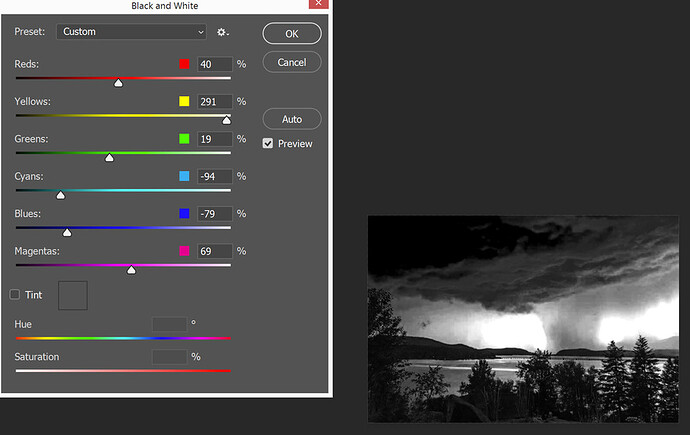Click the blue swatch beside Blues

pyautogui.click(x=184, y=214)
